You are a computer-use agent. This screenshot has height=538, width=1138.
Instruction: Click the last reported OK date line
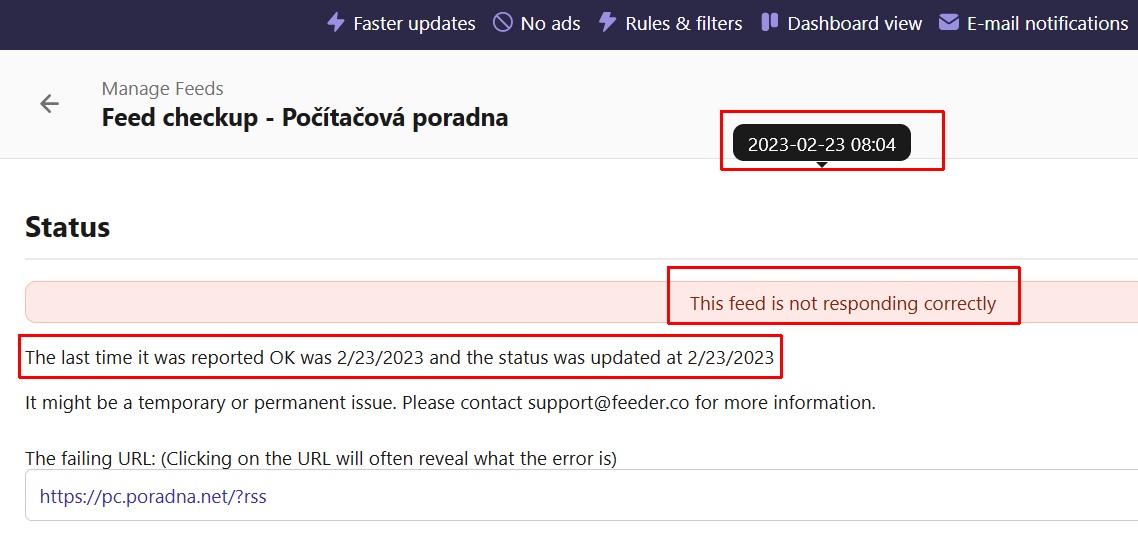[399, 357]
